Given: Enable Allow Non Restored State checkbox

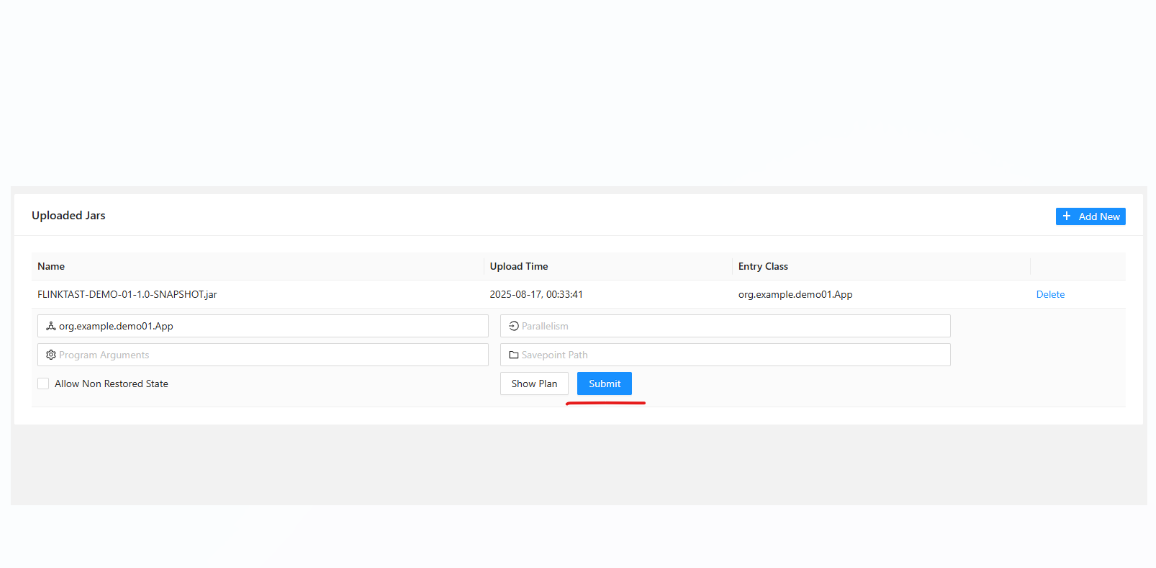Looking at the screenshot, I should [x=43, y=384].
